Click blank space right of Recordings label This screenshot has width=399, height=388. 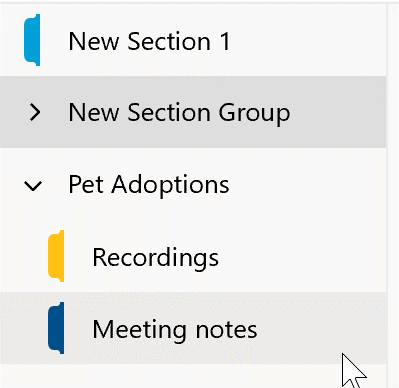coord(300,257)
